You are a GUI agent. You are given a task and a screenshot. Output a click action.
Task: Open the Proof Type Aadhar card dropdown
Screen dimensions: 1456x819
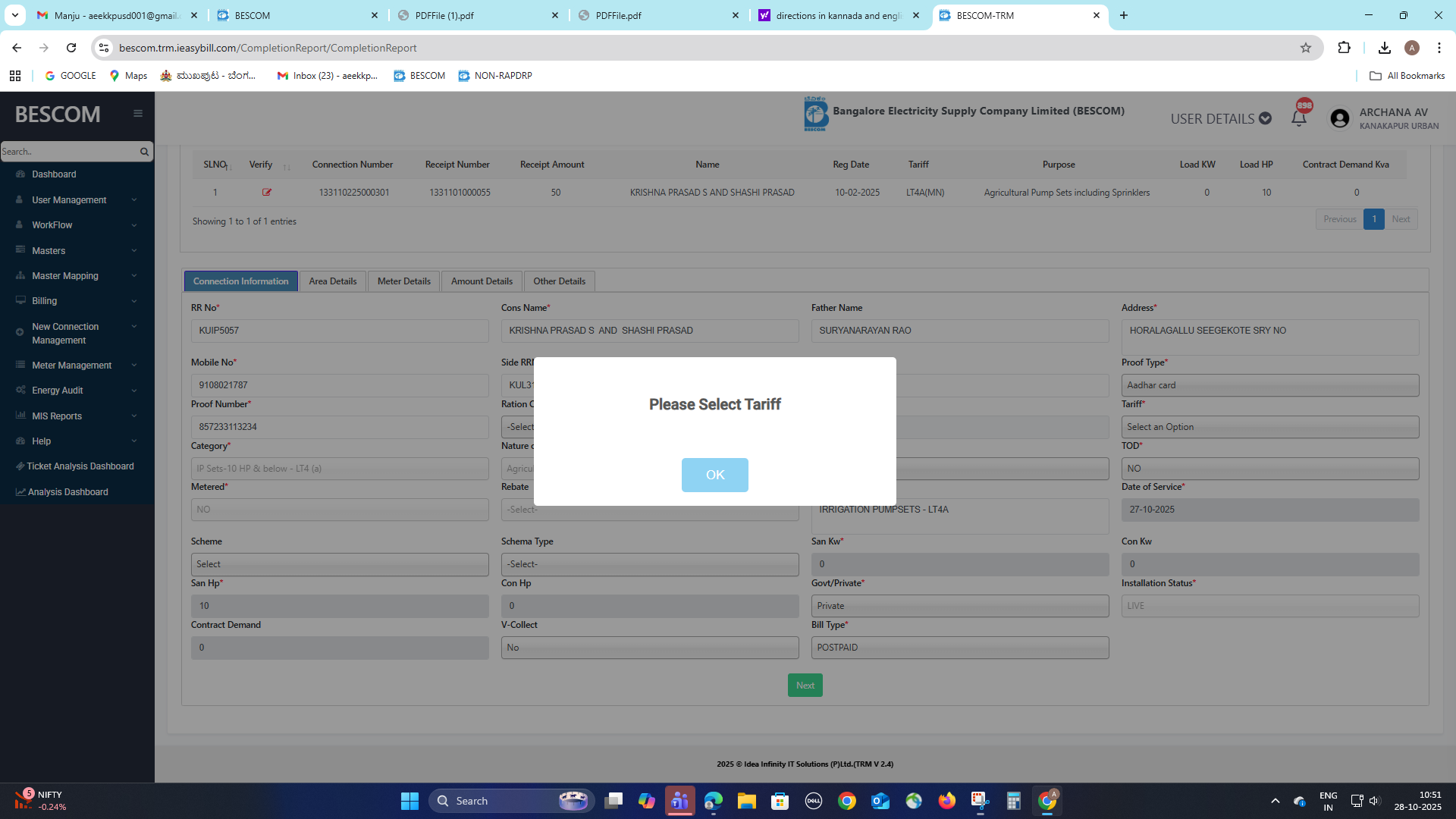tap(1269, 385)
